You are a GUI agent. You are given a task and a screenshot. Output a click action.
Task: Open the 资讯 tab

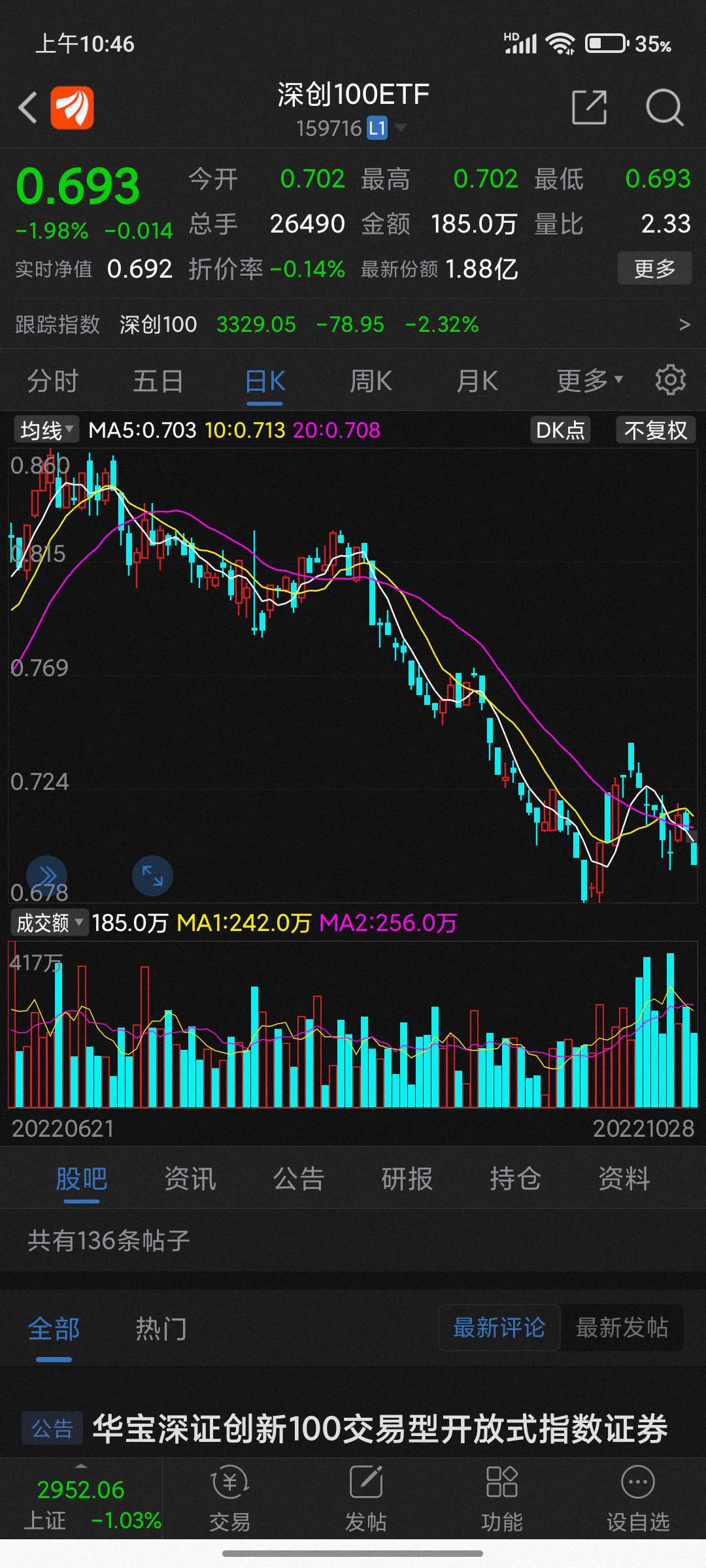point(190,1179)
